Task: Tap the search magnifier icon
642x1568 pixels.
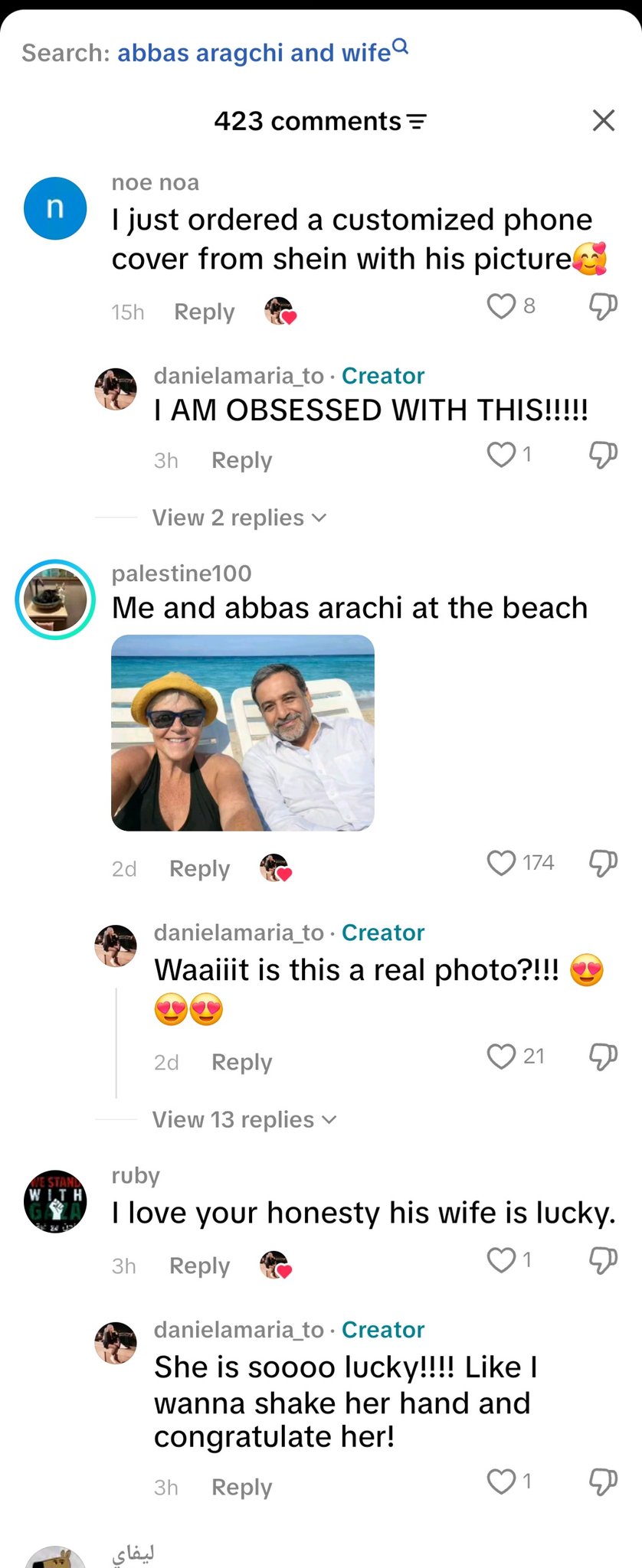Action: (401, 47)
